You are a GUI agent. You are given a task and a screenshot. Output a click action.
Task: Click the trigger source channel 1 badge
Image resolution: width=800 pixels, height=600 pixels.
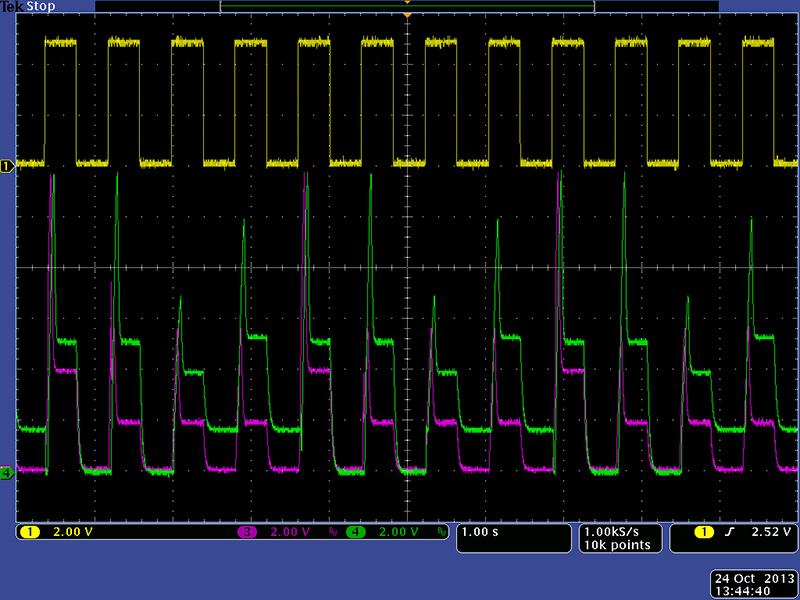tap(706, 532)
